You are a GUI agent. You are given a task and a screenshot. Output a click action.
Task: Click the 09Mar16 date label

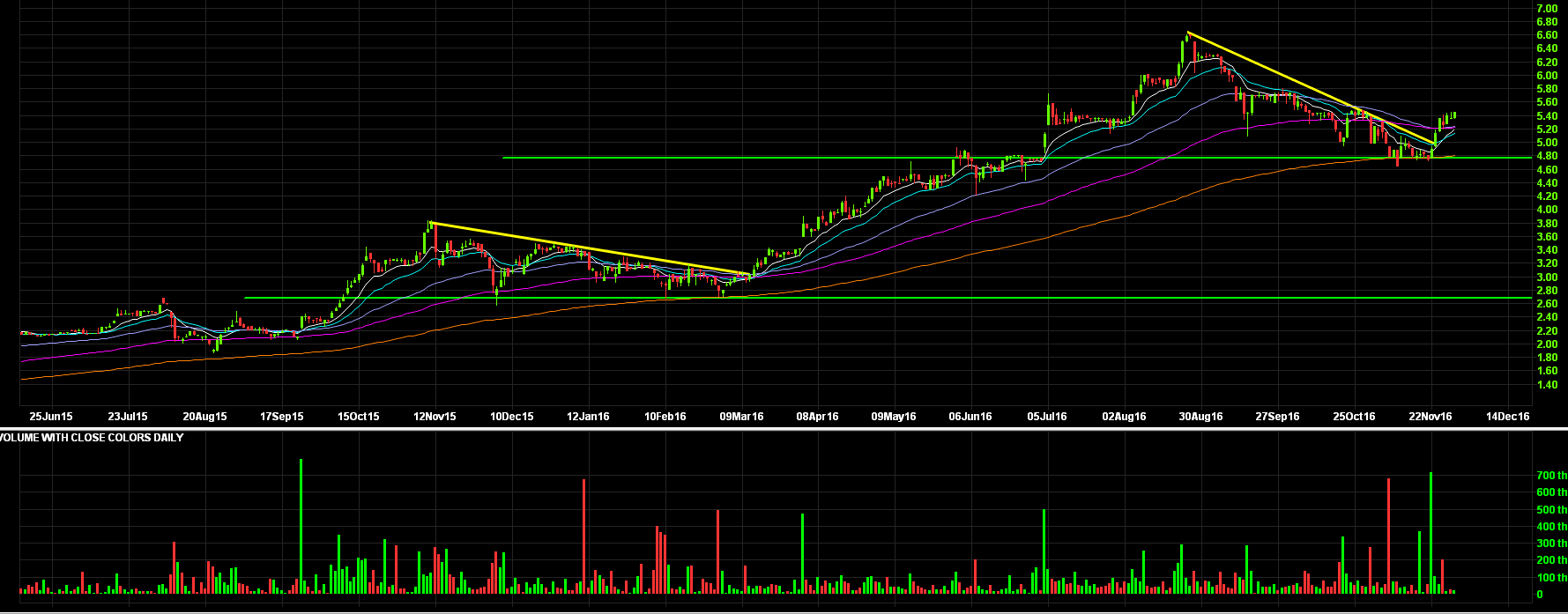tap(742, 417)
